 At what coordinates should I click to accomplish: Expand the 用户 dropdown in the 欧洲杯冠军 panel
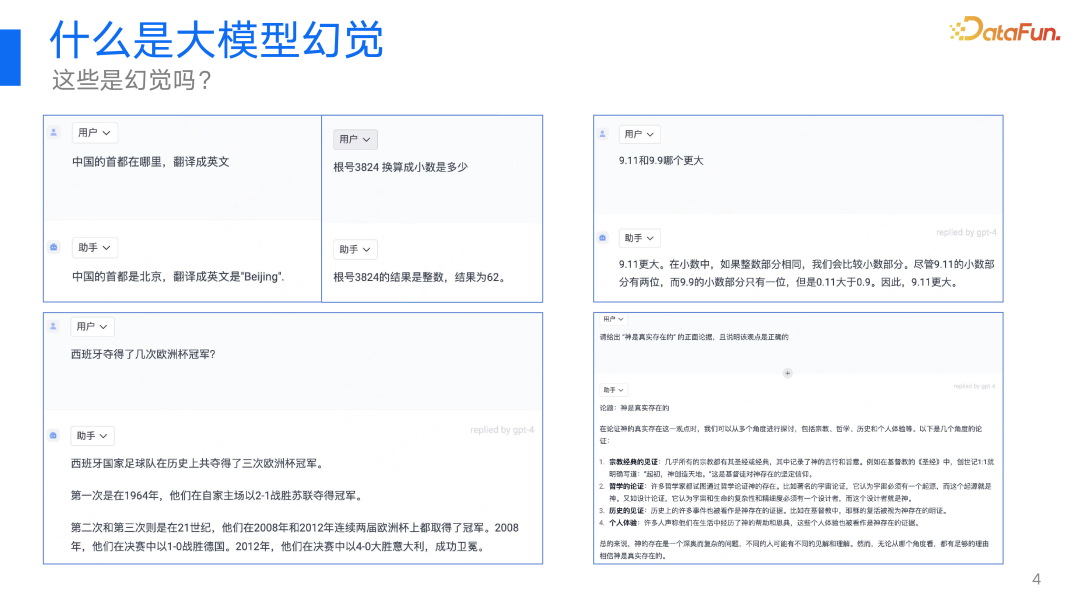point(94,327)
